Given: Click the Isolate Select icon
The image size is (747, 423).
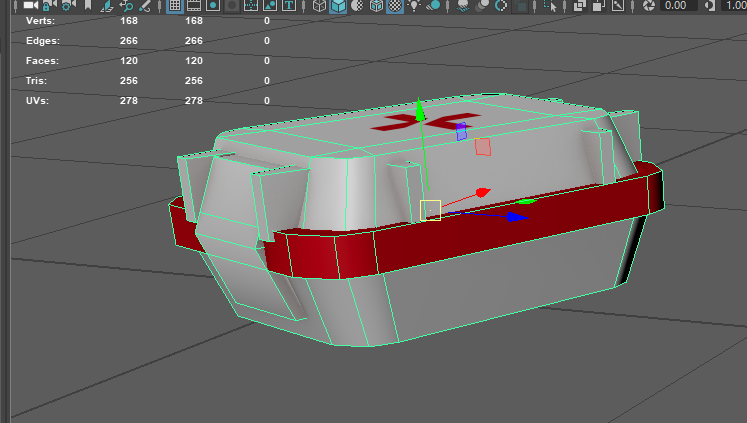Looking at the screenshot, I should point(550,5).
